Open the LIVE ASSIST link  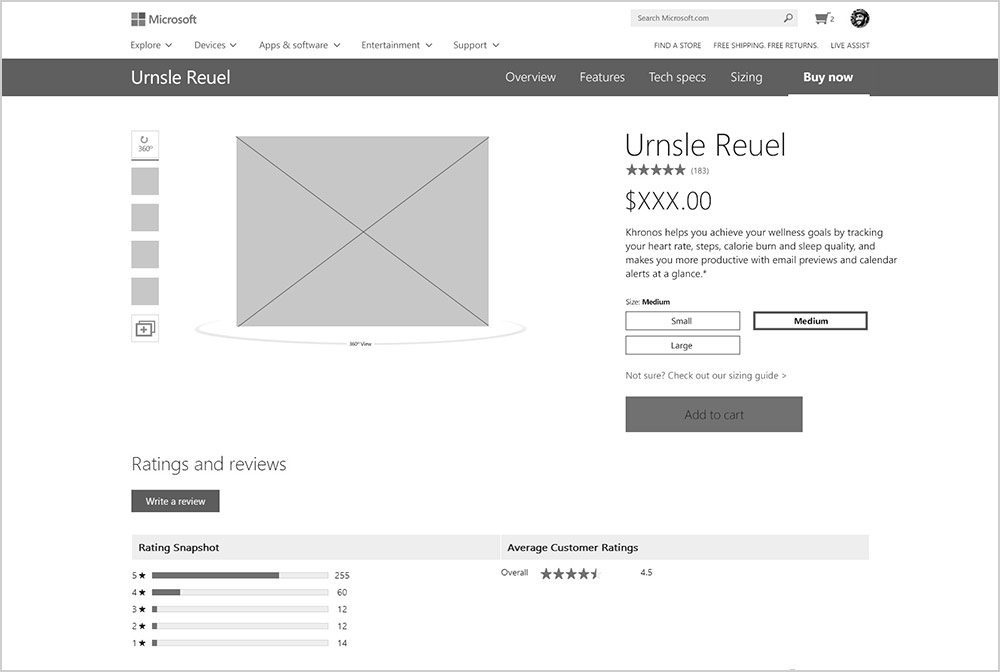849,45
